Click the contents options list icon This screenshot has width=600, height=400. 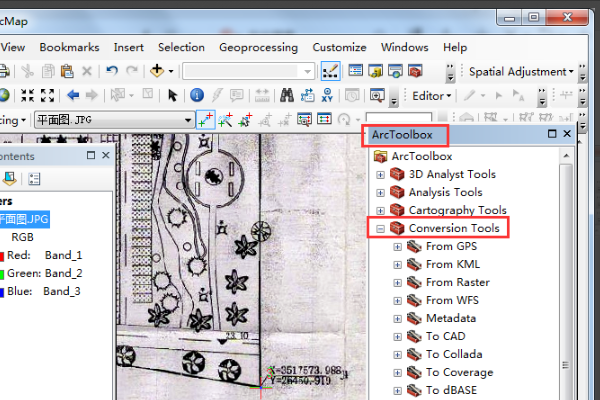[34, 179]
